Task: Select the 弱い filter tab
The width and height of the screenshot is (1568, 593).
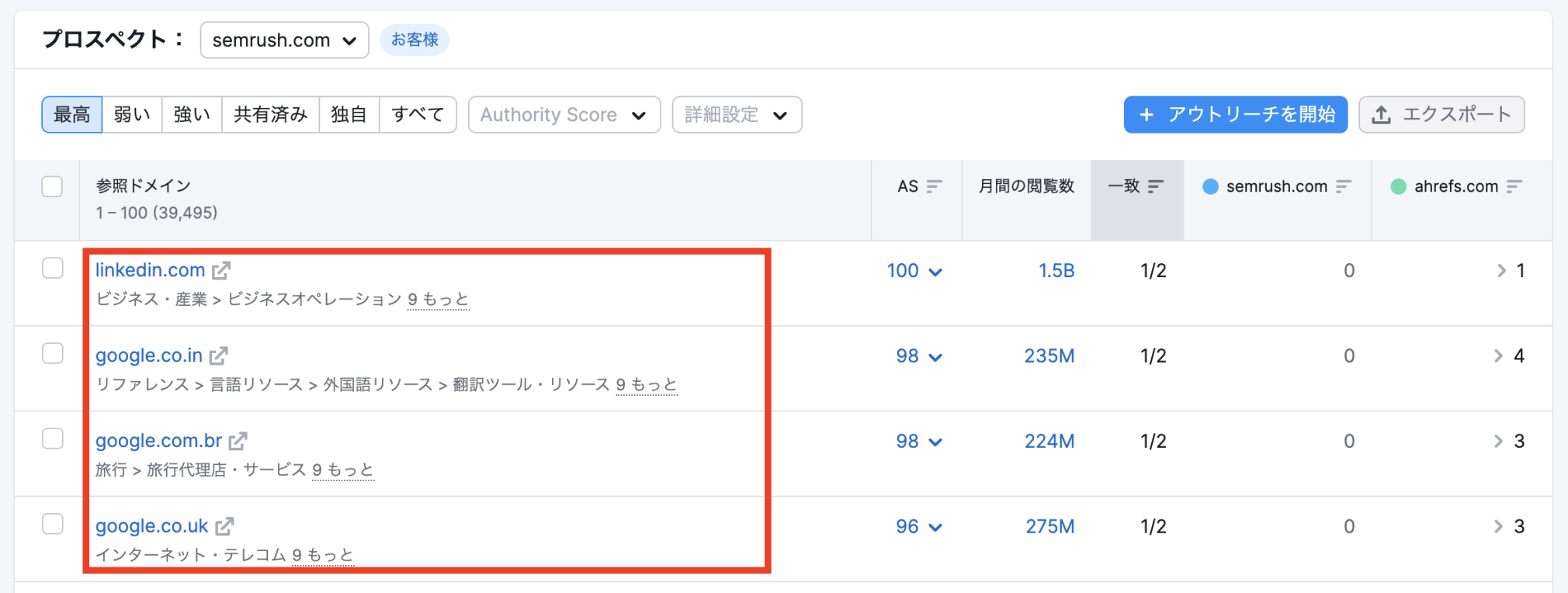Action: 132,115
